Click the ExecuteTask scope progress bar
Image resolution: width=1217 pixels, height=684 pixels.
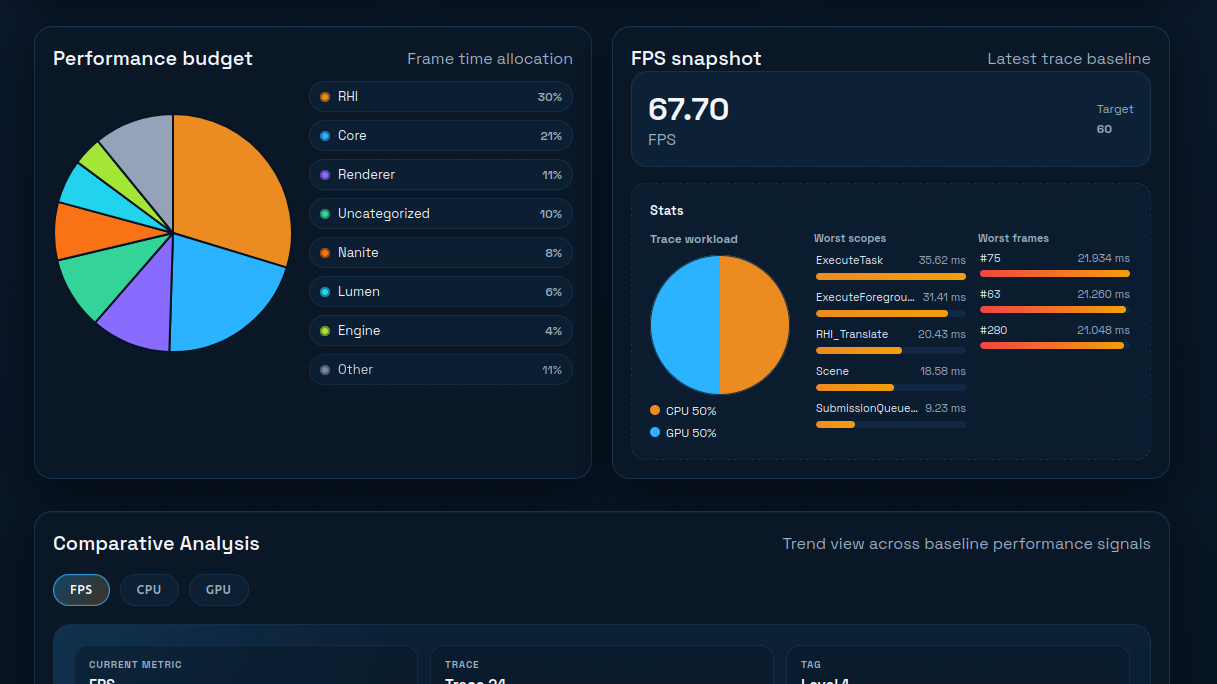coord(890,276)
